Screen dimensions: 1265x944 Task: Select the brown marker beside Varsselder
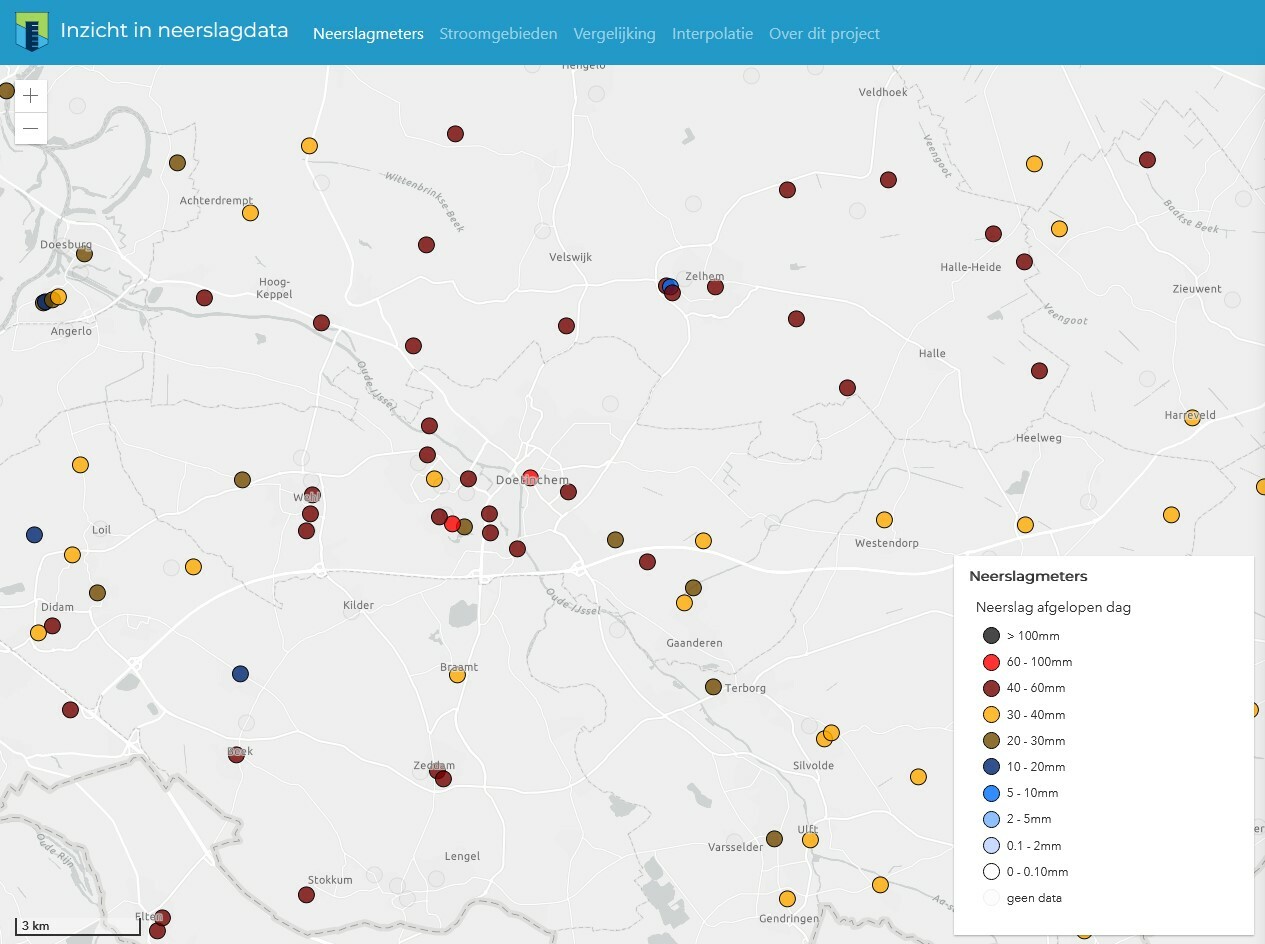click(x=774, y=838)
